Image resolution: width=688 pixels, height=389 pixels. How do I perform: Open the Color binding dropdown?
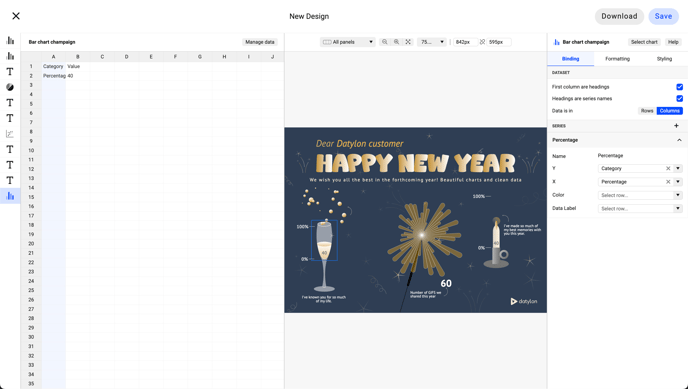coord(640,195)
